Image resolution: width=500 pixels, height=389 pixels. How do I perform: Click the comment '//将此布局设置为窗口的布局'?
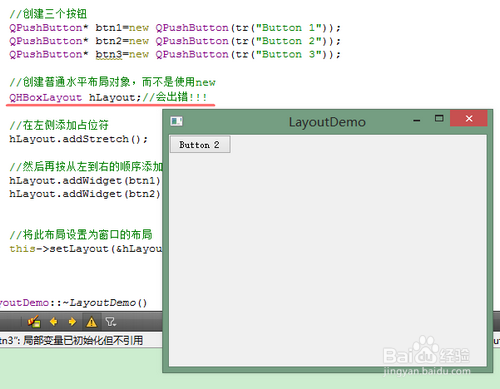click(81, 235)
